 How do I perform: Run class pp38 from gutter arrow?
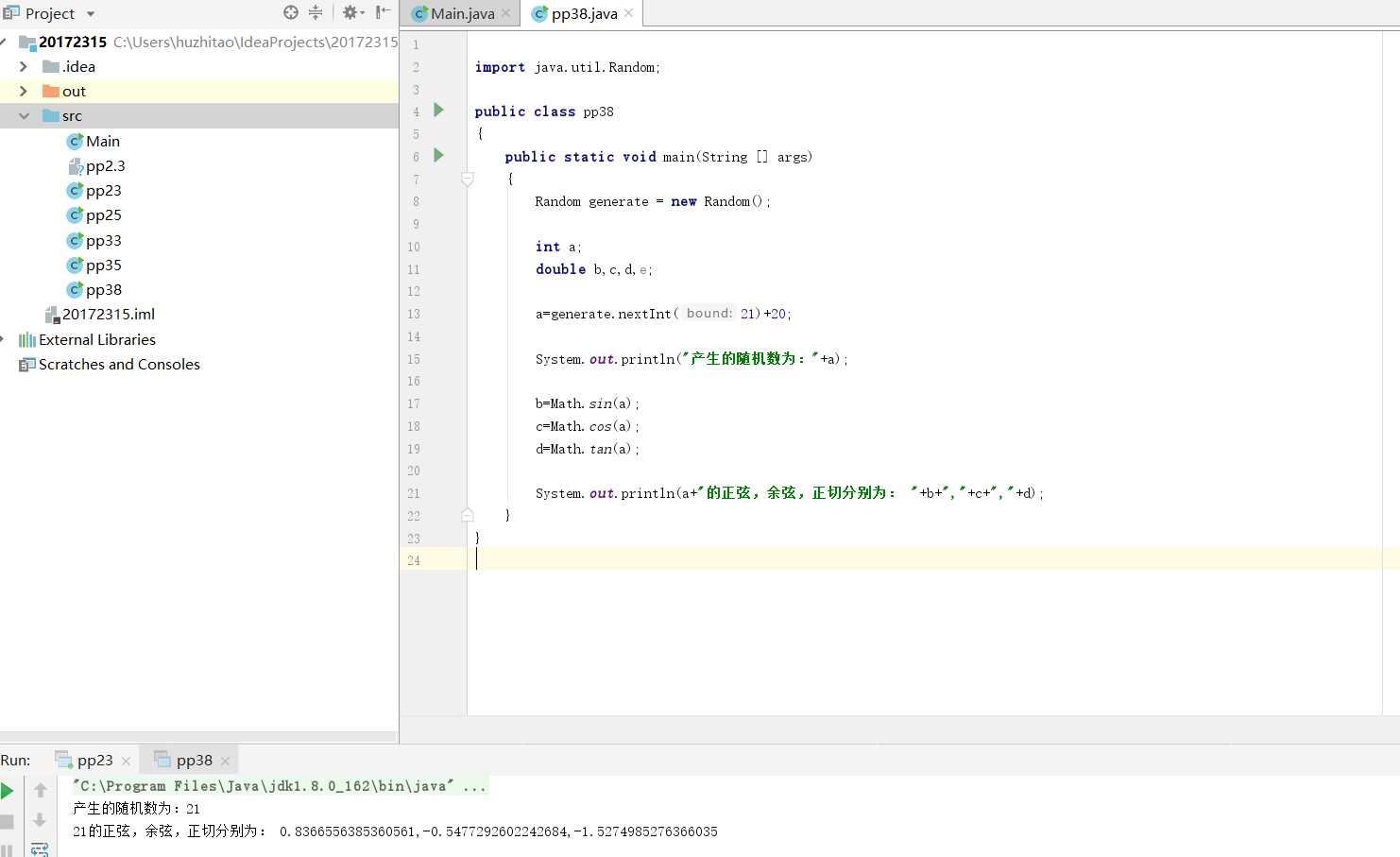(x=438, y=110)
